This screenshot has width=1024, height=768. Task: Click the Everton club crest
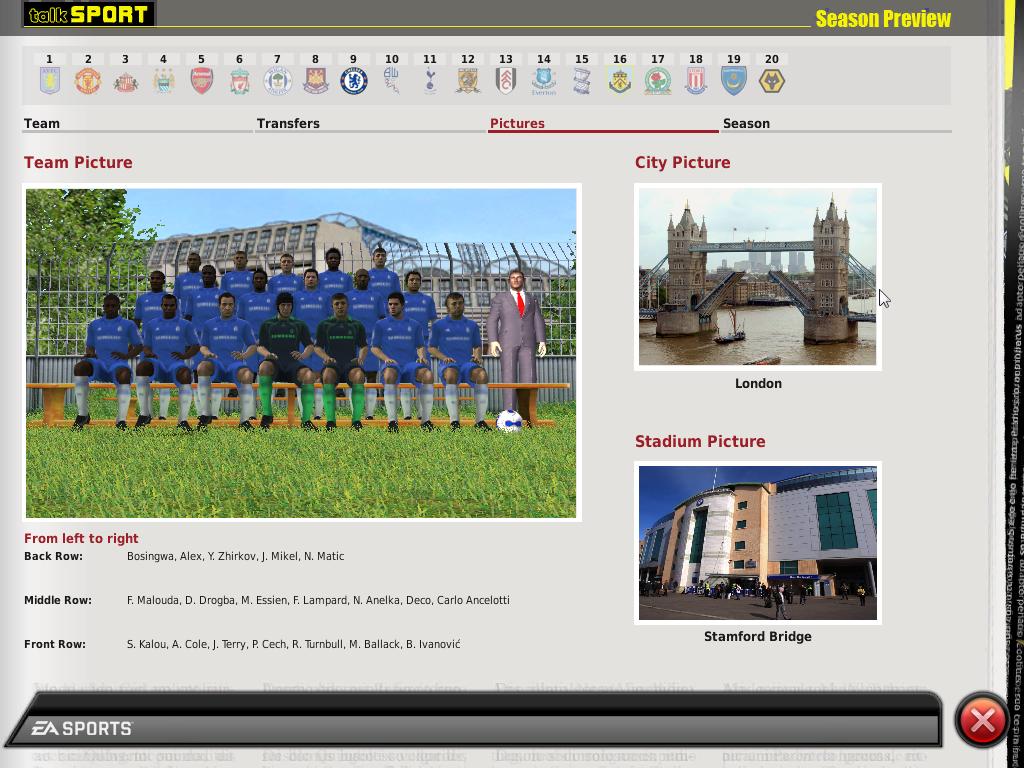[543, 80]
